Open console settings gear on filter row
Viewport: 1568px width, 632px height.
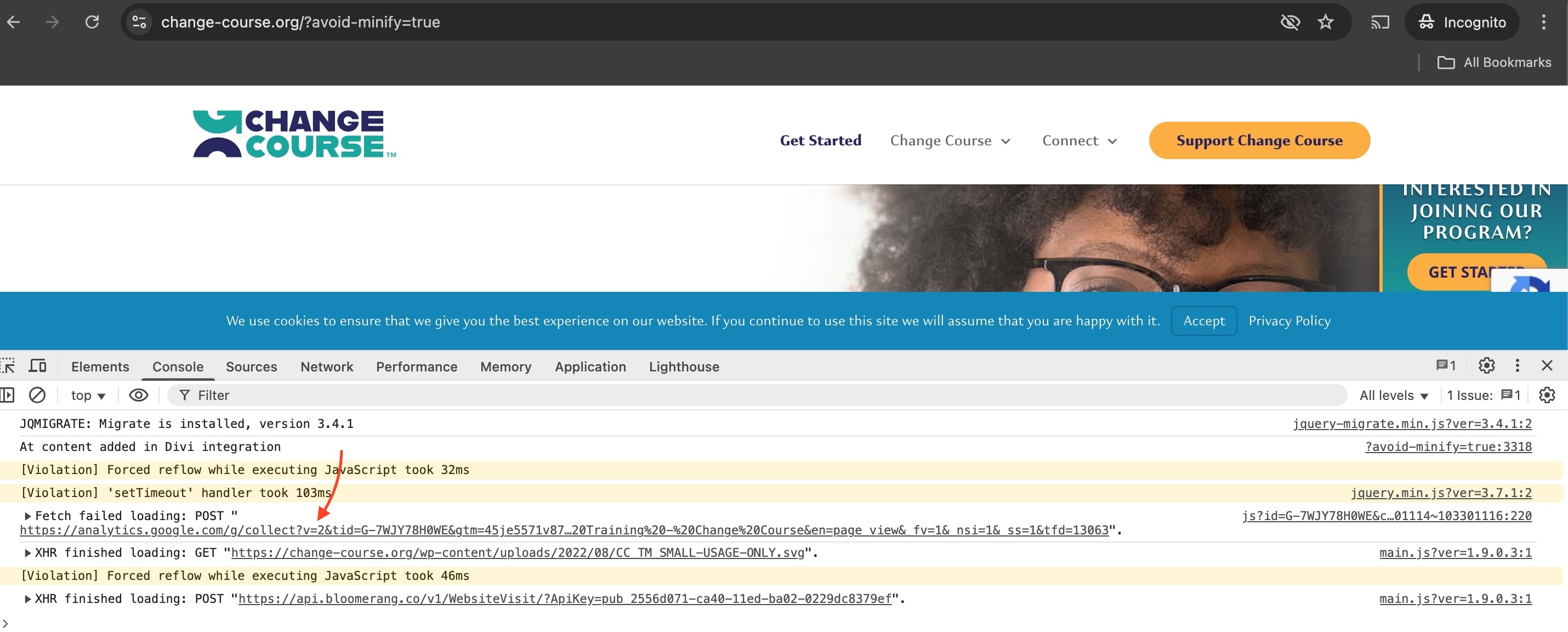[1546, 395]
